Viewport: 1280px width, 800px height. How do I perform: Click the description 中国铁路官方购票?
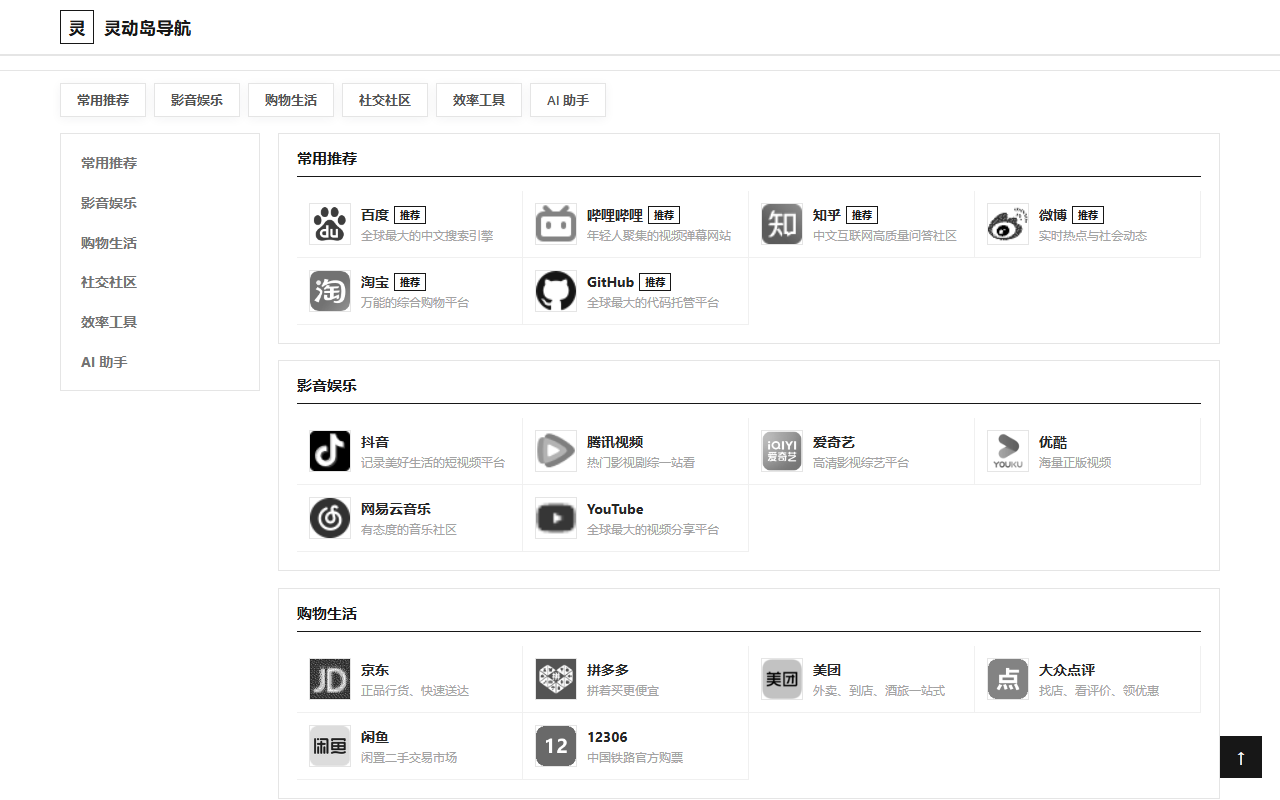click(x=635, y=758)
